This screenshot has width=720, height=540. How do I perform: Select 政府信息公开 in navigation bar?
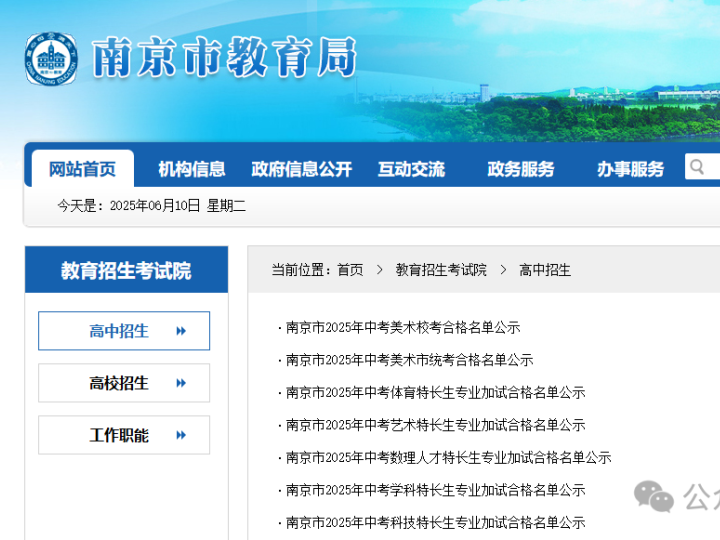(x=302, y=169)
